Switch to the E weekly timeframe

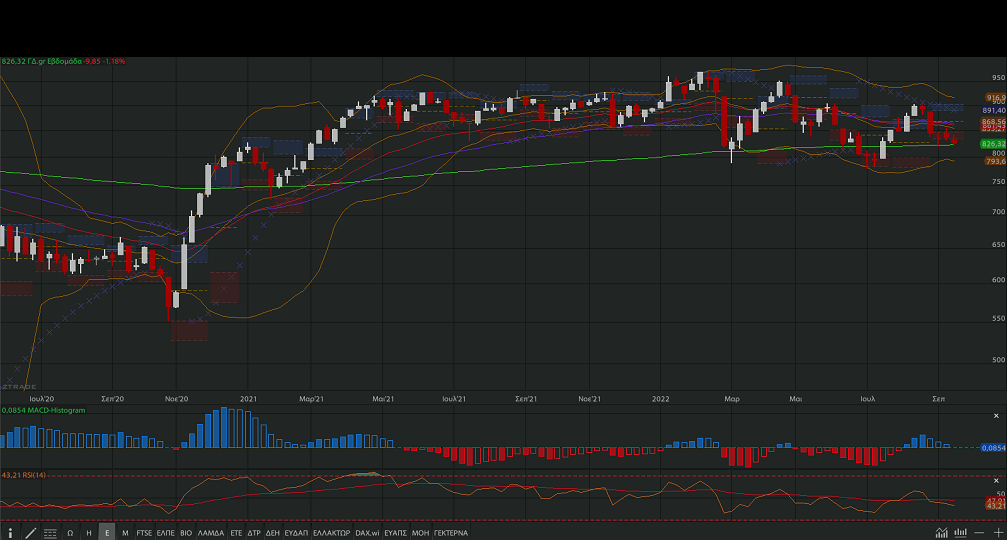(107, 532)
